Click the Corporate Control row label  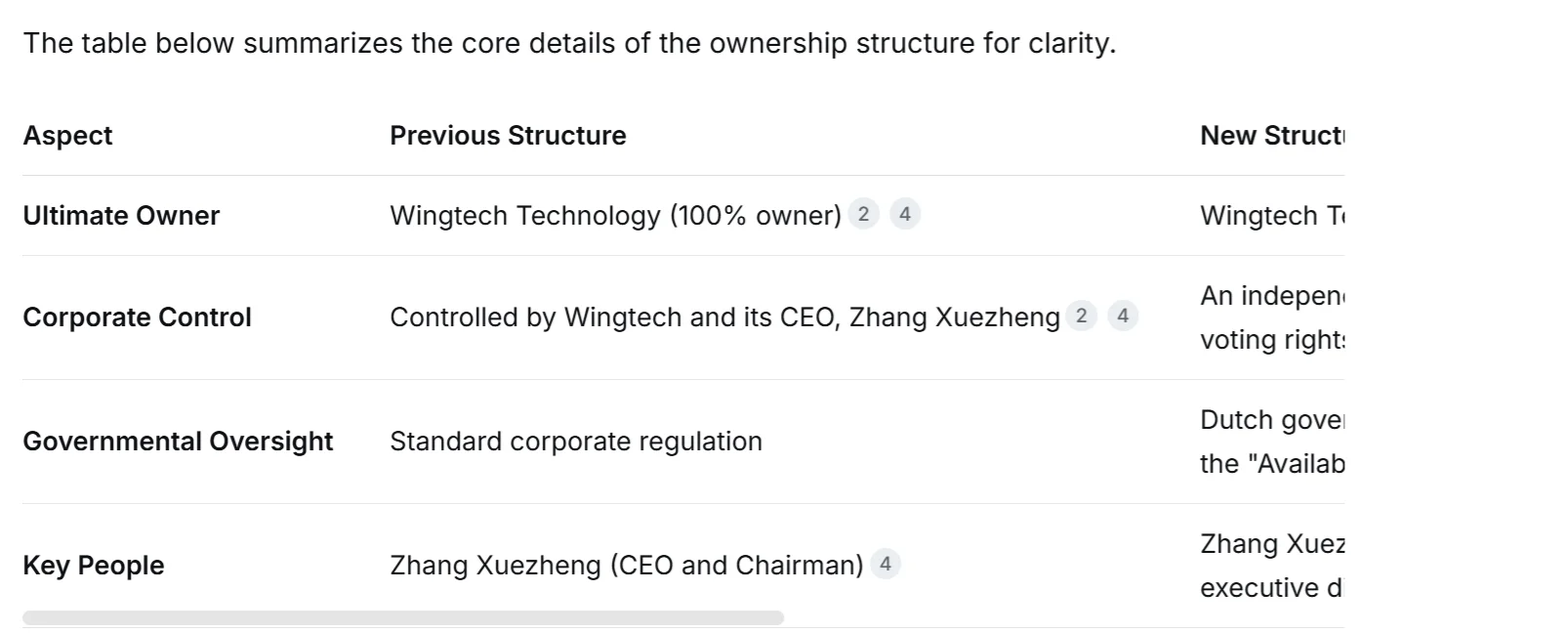(x=137, y=317)
